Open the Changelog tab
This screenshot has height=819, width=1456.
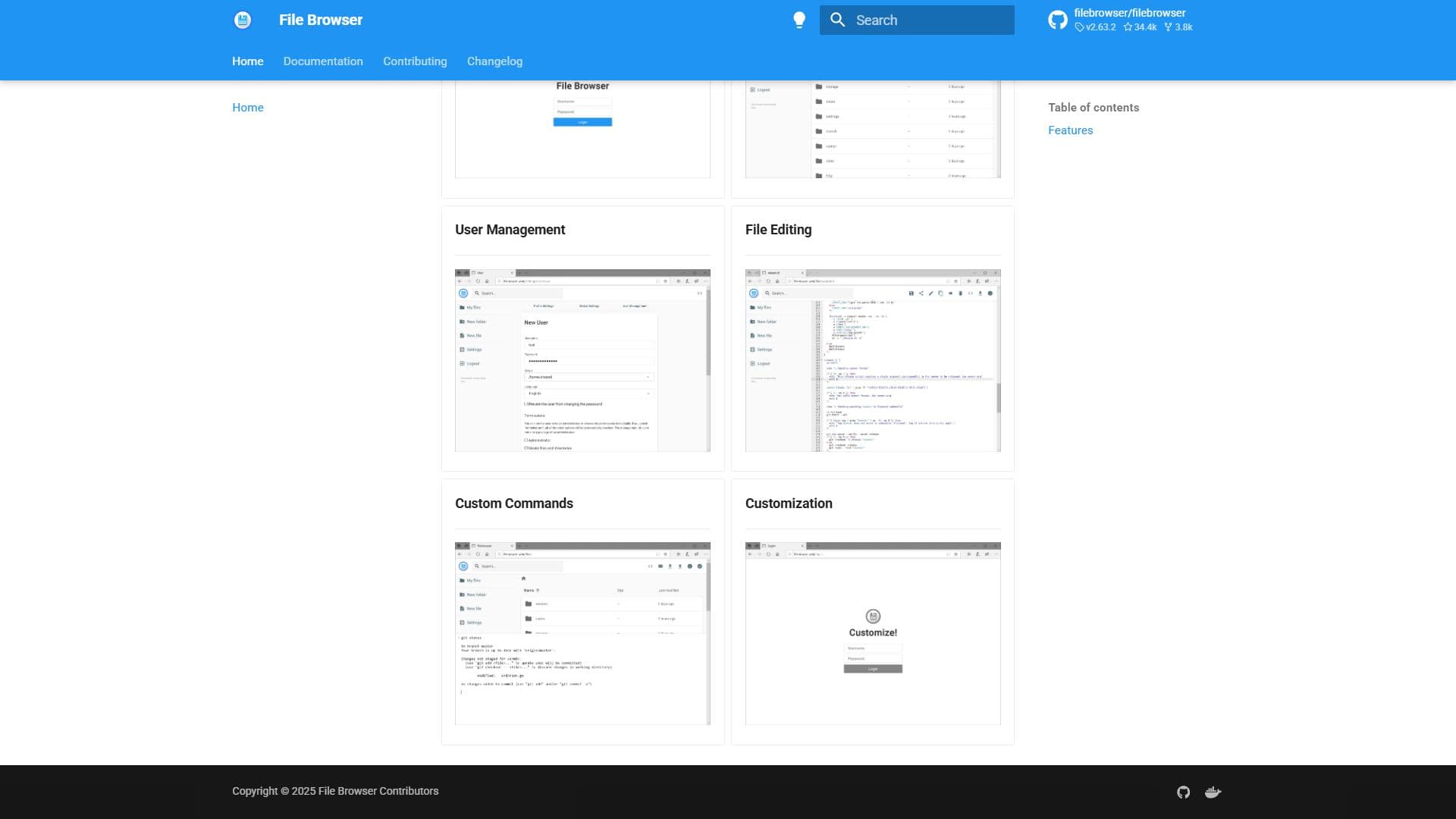click(494, 61)
